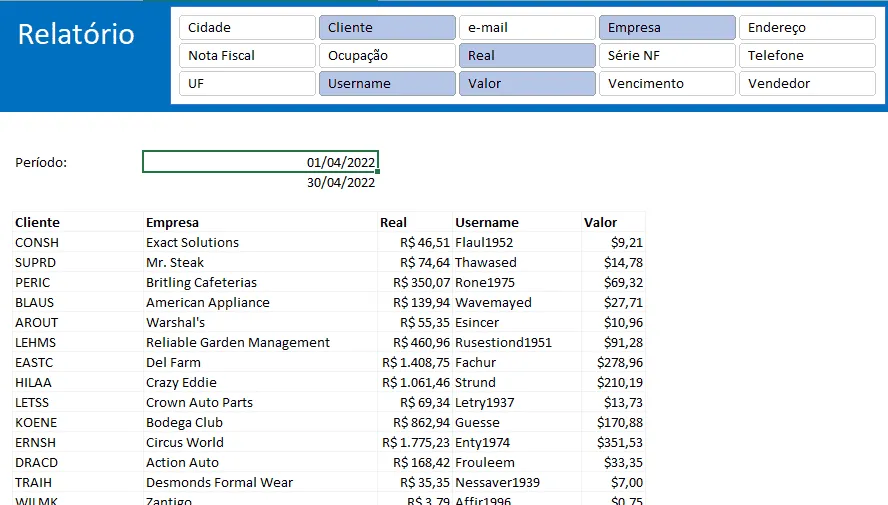Screen dimensions: 888x505
Task: Select the R$ 1.408,75 cell
Action: pos(415,362)
